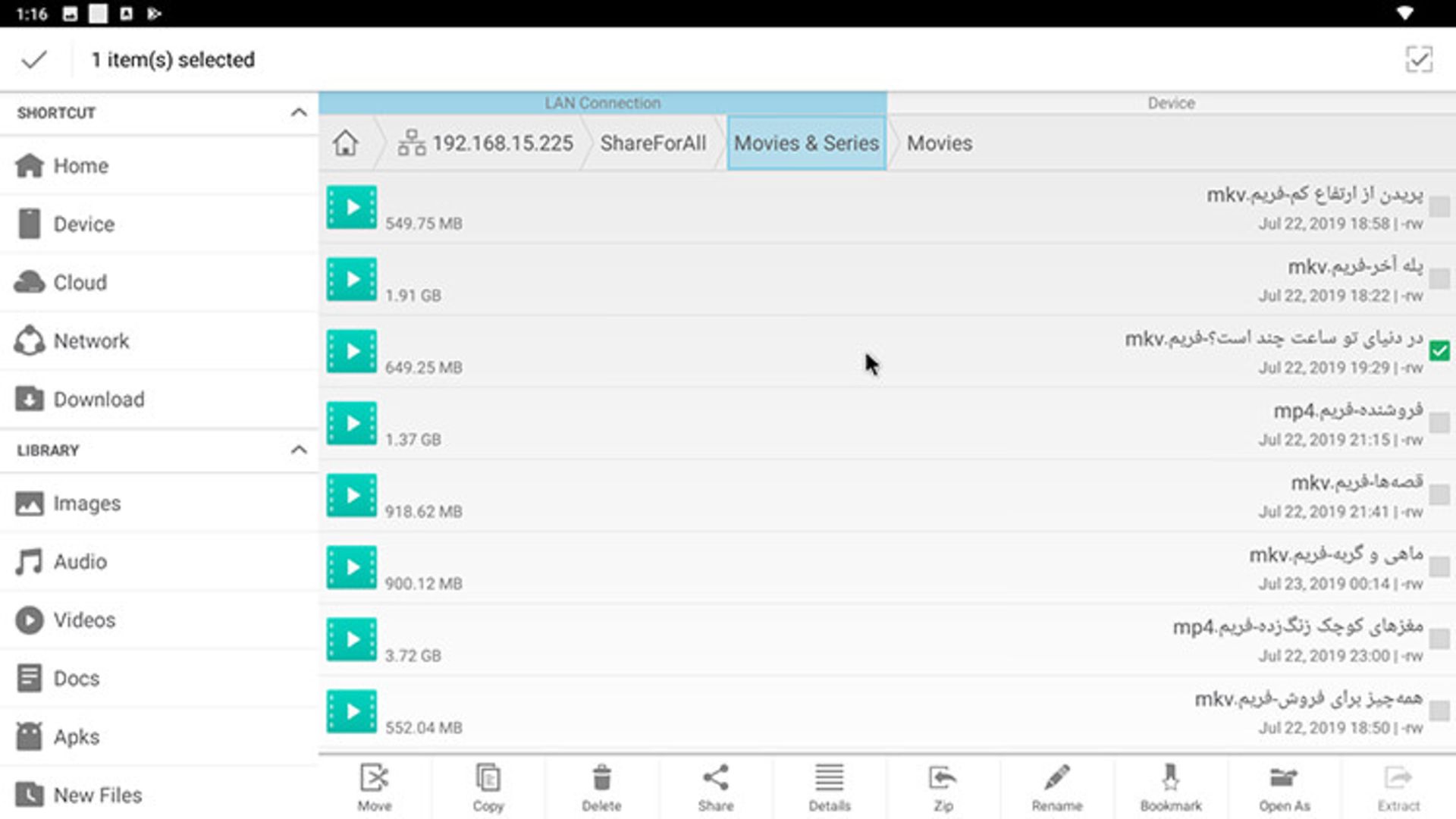Open the Share option in the toolbar

(x=715, y=786)
